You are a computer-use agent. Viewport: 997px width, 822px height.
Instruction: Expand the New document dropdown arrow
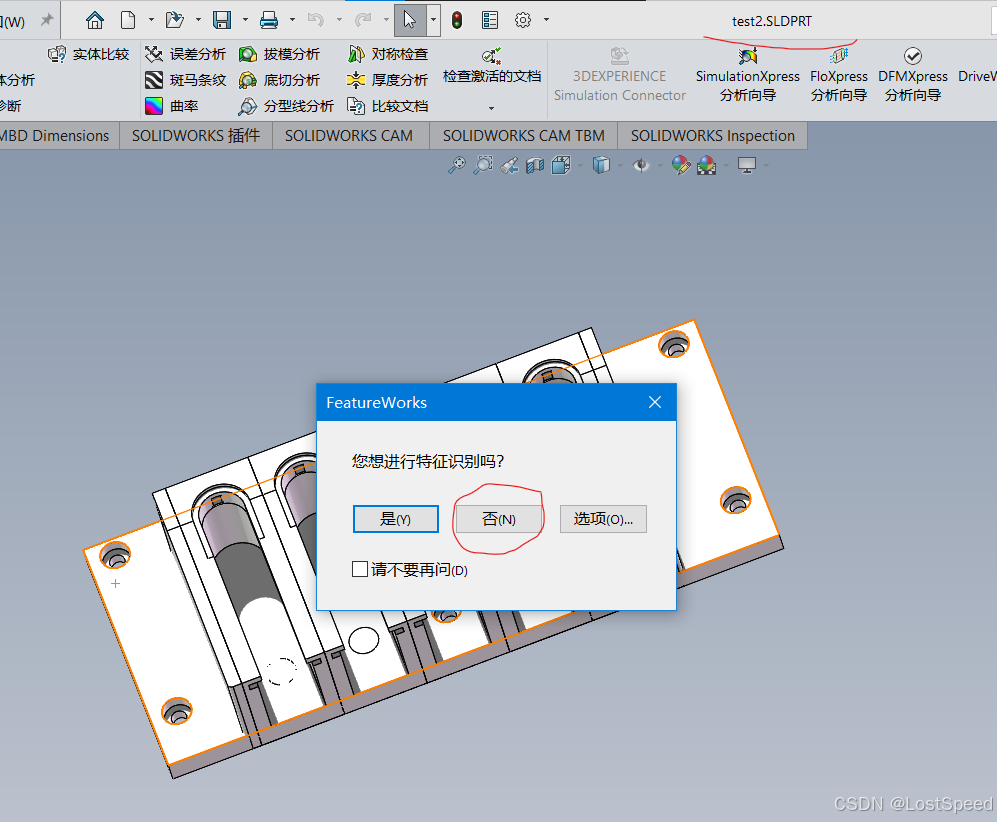coord(151,20)
